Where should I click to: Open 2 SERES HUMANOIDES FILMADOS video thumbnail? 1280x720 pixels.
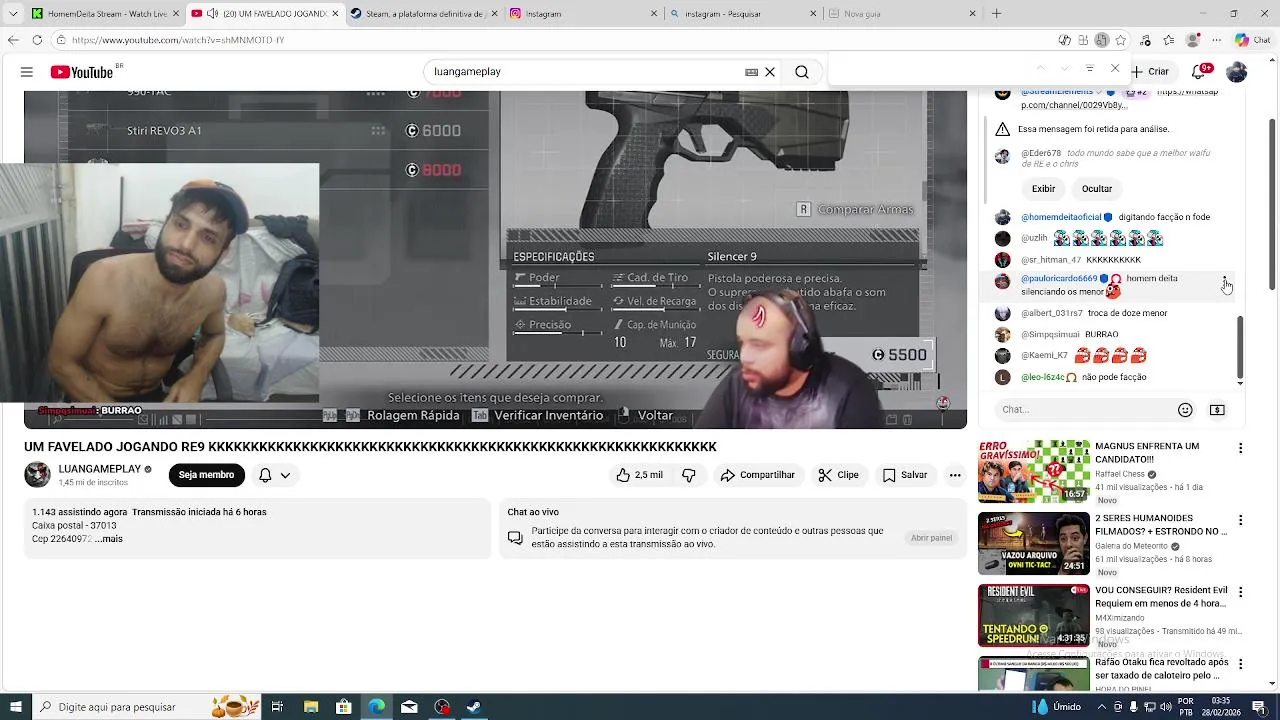[1034, 543]
